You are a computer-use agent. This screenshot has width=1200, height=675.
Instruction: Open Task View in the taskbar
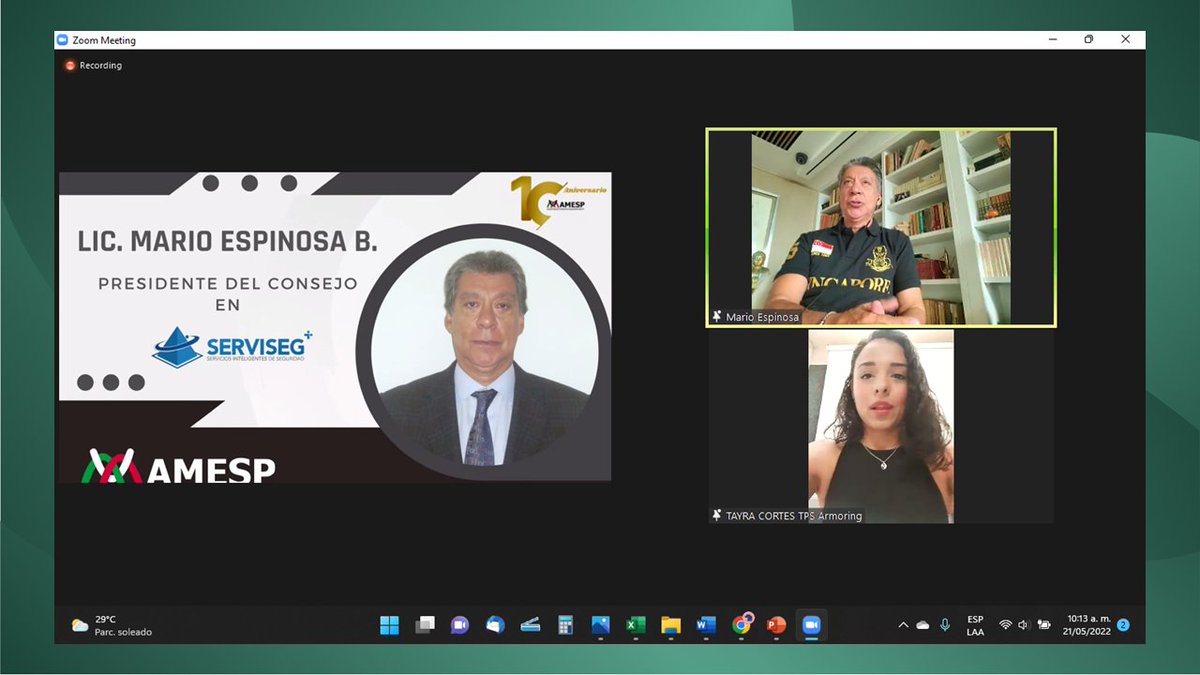click(425, 625)
